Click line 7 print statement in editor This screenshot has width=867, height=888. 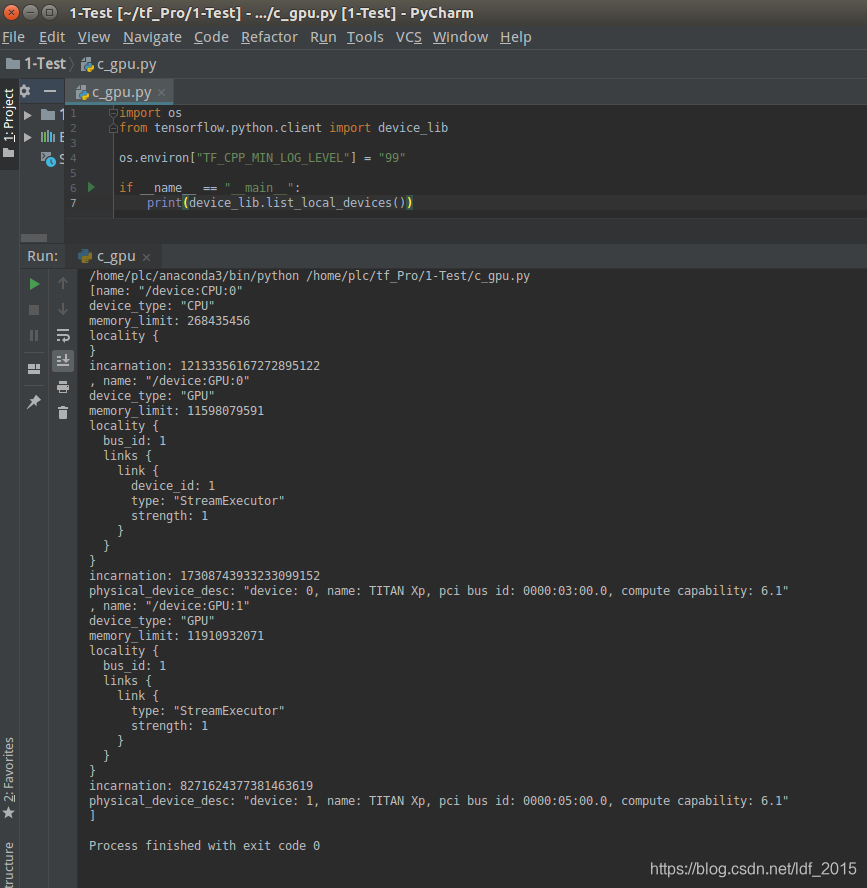point(280,203)
